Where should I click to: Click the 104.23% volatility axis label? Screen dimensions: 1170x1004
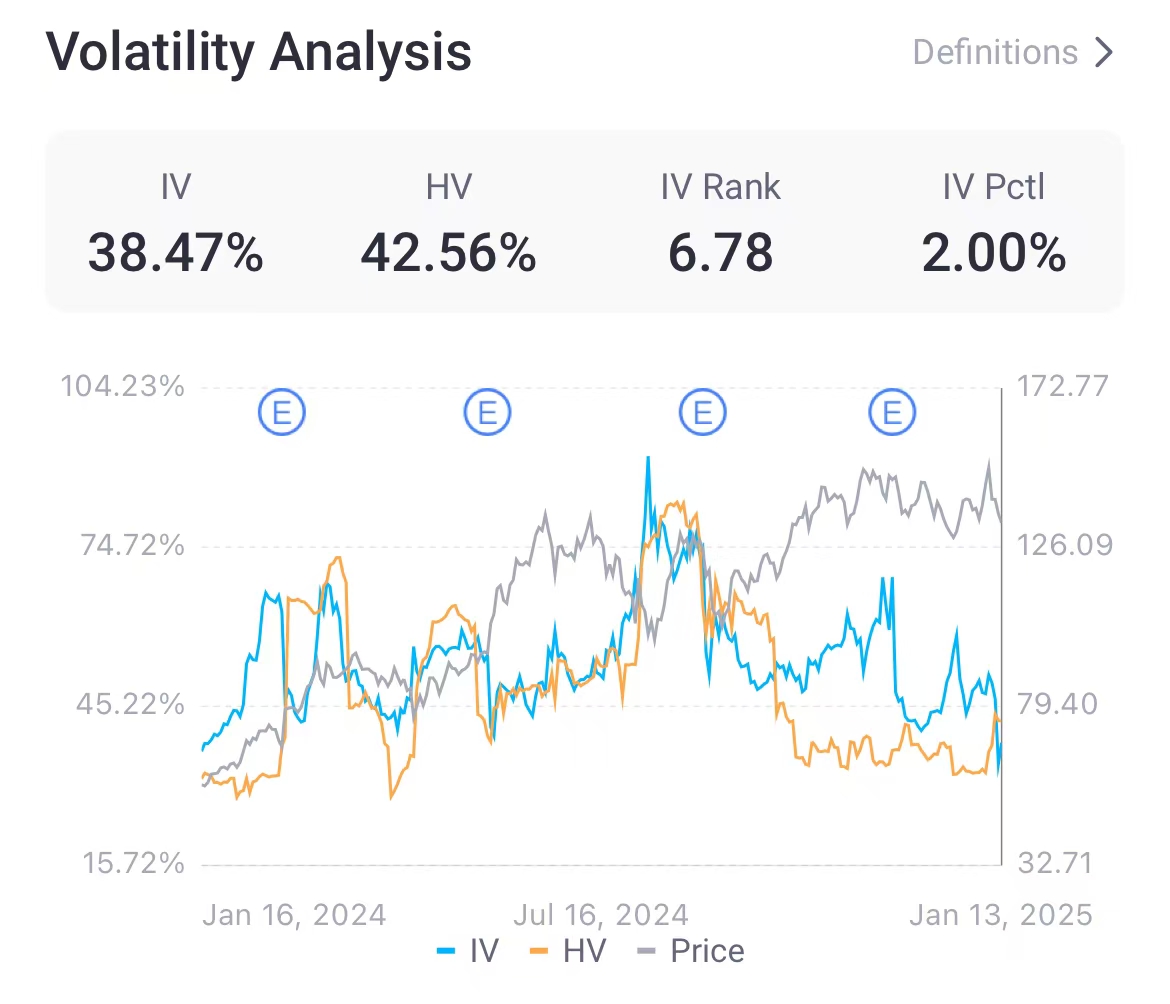123,386
